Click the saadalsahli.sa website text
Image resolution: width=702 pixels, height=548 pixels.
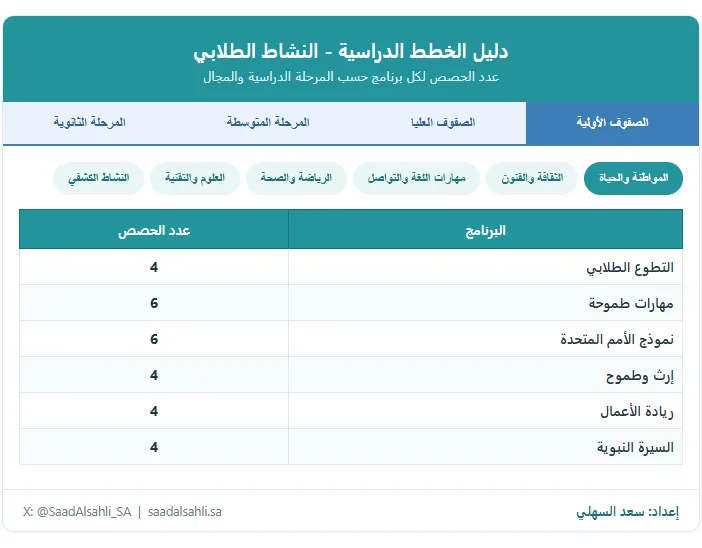point(184,512)
